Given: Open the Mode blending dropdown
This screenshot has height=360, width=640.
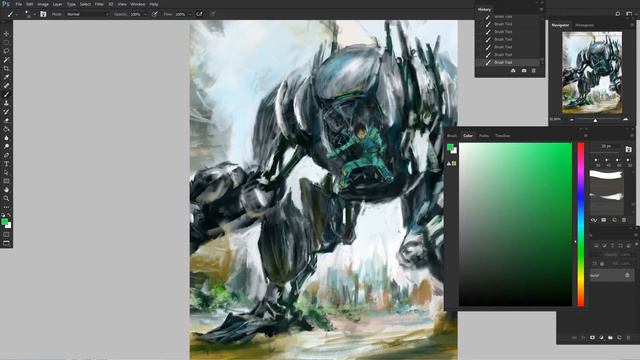Looking at the screenshot, I should tap(88, 14).
